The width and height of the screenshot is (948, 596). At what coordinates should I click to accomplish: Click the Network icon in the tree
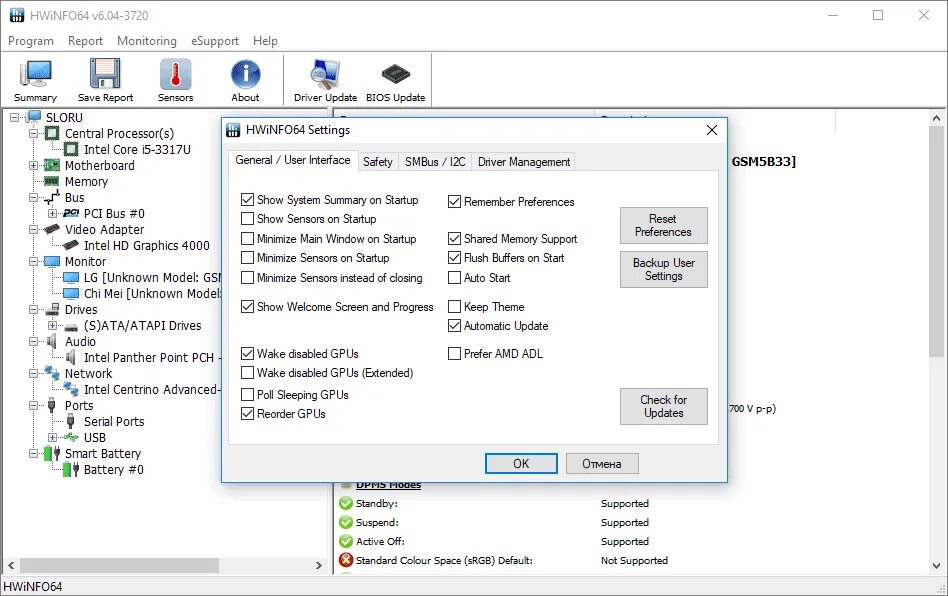(x=53, y=373)
